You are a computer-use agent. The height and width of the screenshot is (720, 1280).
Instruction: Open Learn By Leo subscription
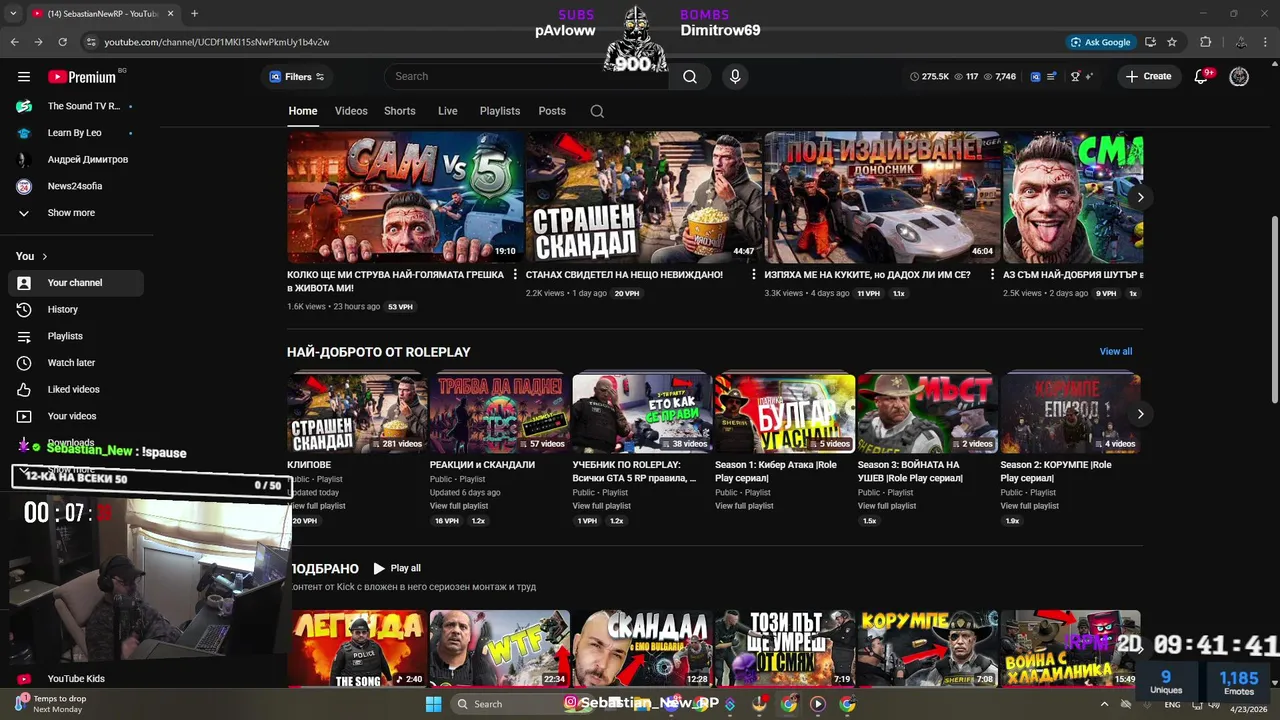click(75, 133)
